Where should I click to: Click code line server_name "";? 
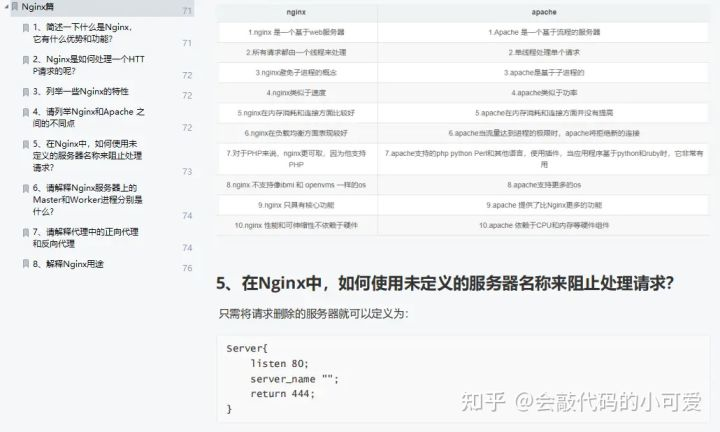point(294,379)
